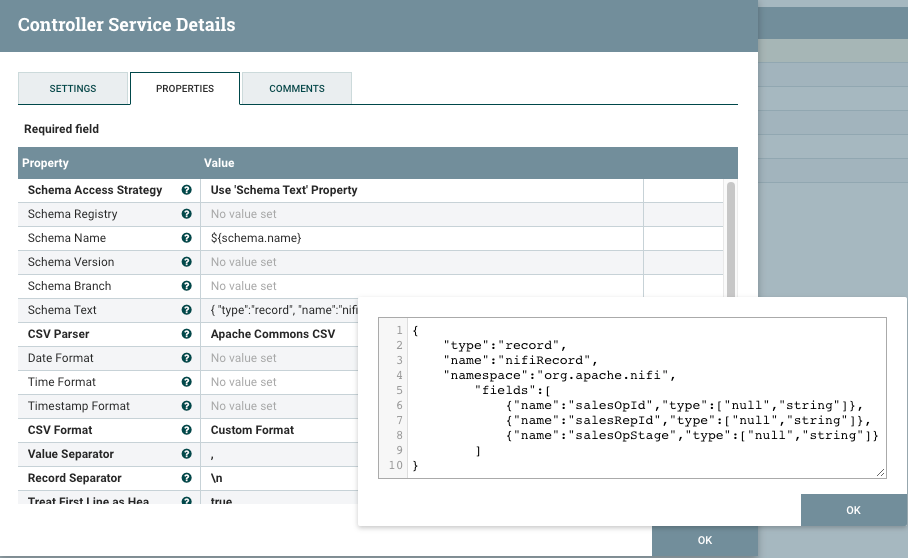Viewport: 908px width, 558px height.
Task: Click inside the schema JSON text editor
Action: [x=640, y=398]
